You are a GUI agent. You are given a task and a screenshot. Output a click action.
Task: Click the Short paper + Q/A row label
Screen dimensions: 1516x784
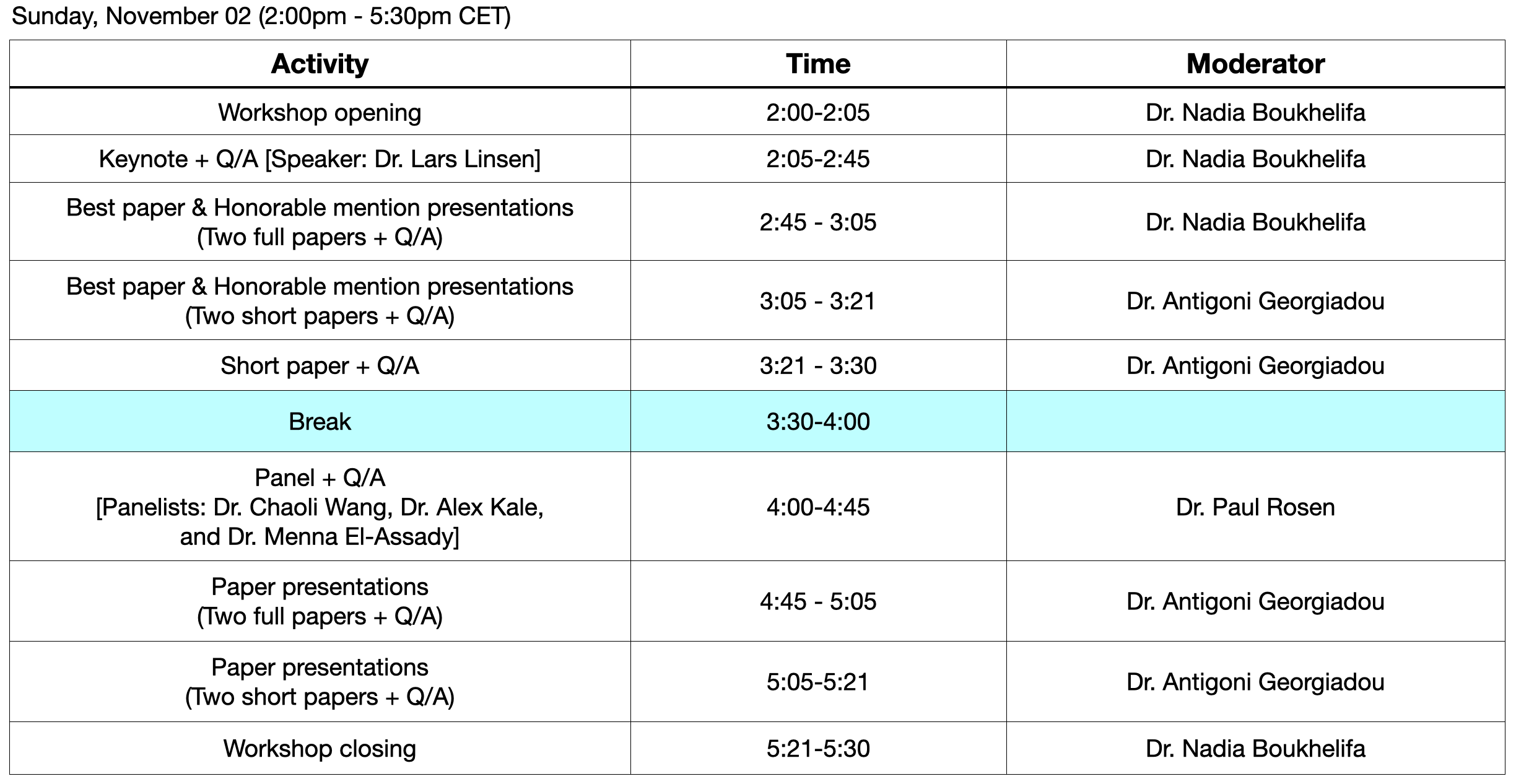[x=320, y=366]
